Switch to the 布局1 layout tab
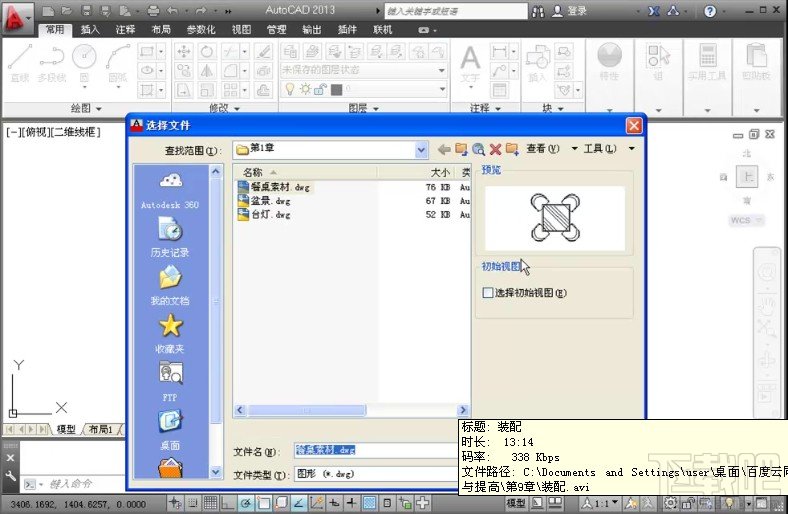788x514 pixels. pyautogui.click(x=101, y=429)
